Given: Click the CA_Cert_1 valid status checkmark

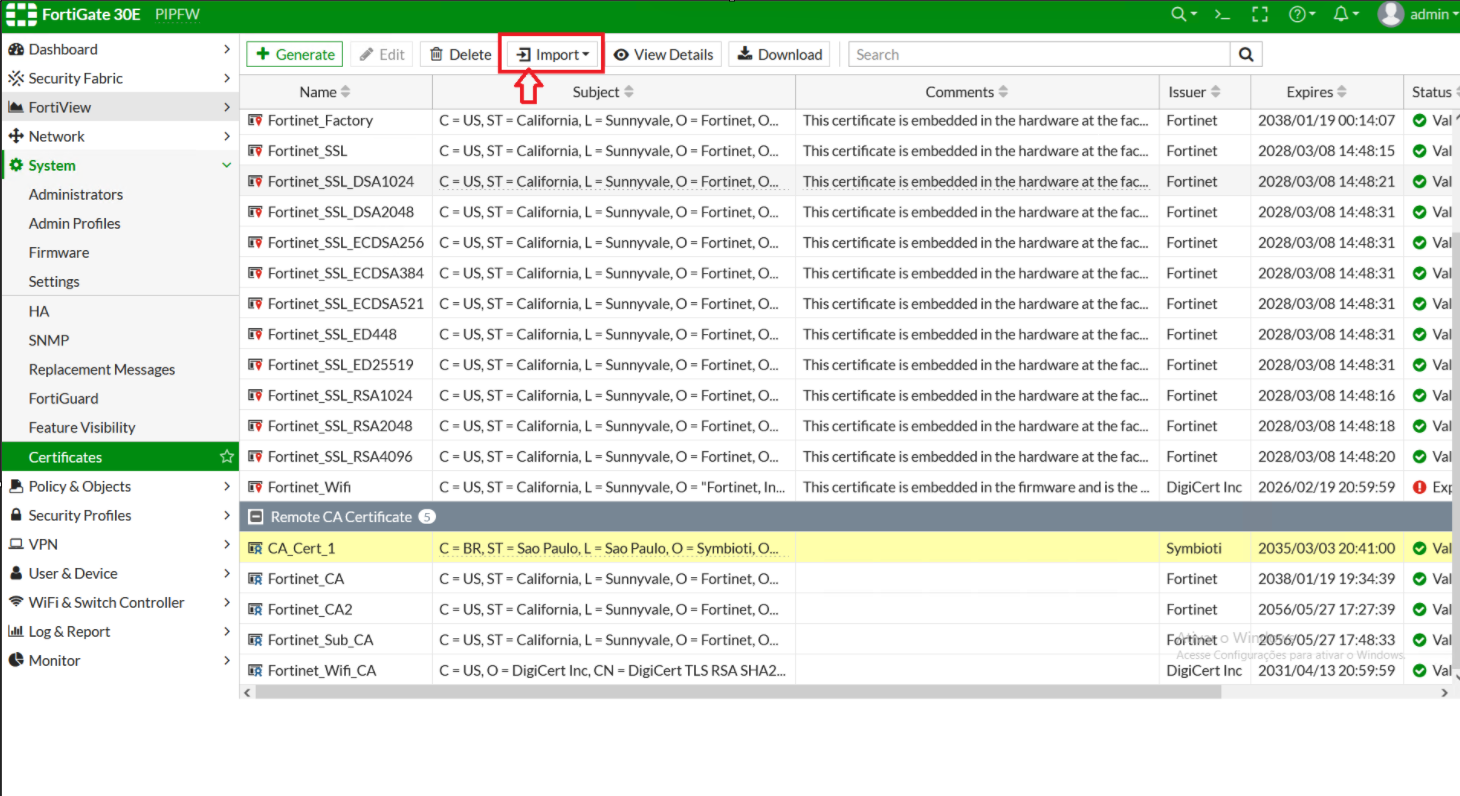Looking at the screenshot, I should point(1419,548).
